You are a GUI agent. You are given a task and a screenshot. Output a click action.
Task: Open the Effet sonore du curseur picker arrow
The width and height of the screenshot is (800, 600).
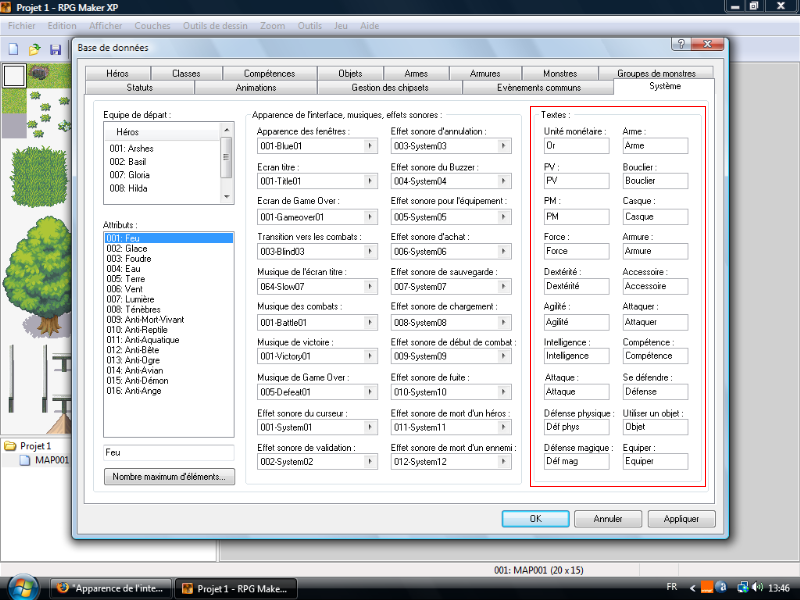pyautogui.click(x=371, y=427)
